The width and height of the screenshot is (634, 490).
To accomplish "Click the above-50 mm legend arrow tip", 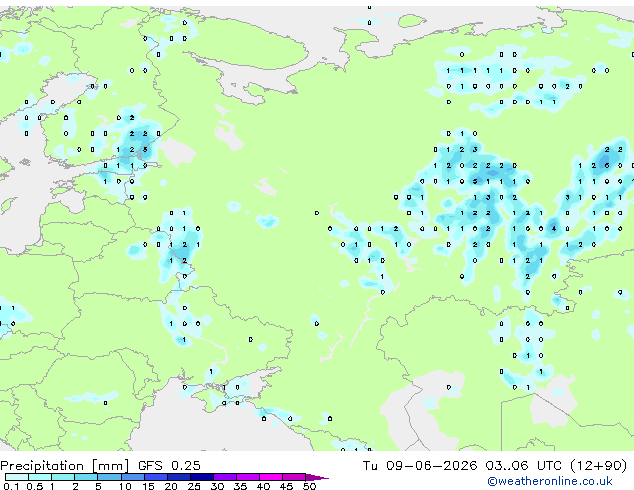I will 317,477.
